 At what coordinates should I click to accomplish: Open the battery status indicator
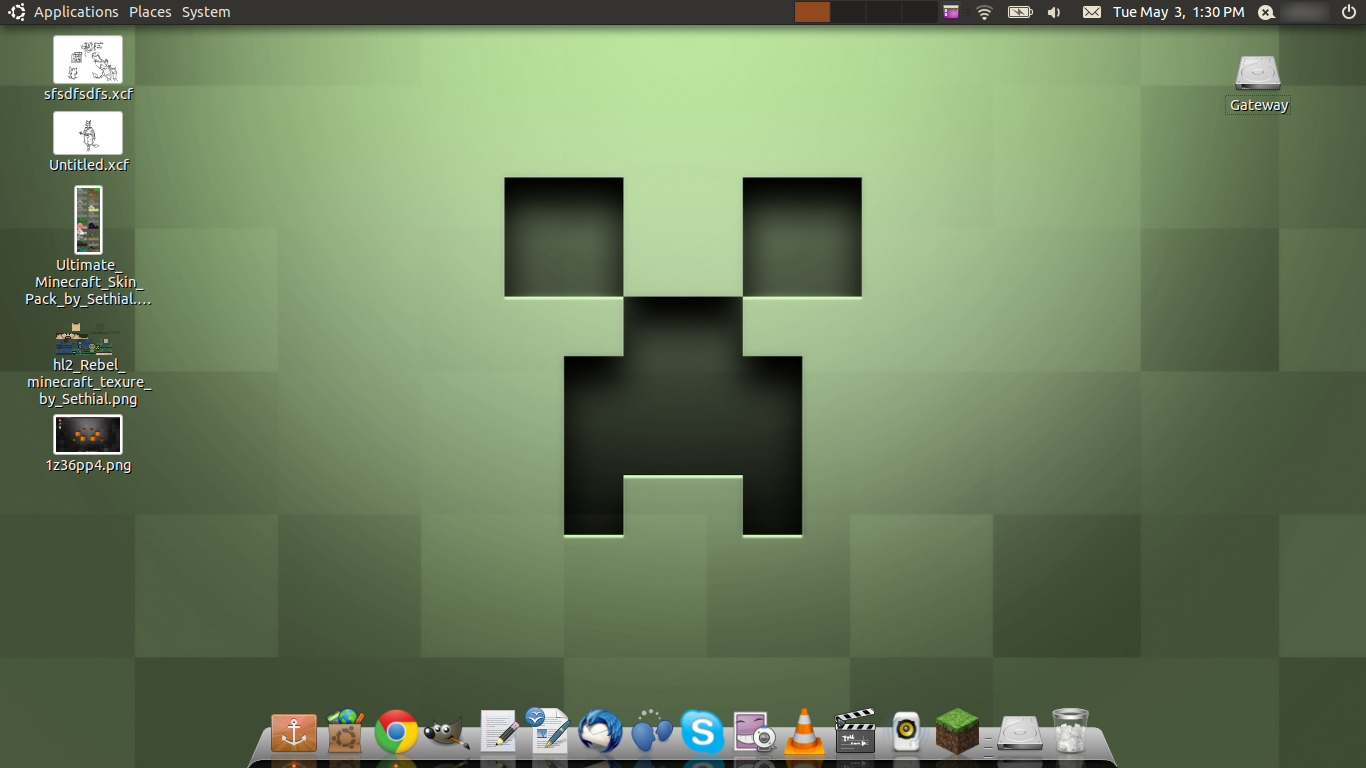tap(1020, 12)
